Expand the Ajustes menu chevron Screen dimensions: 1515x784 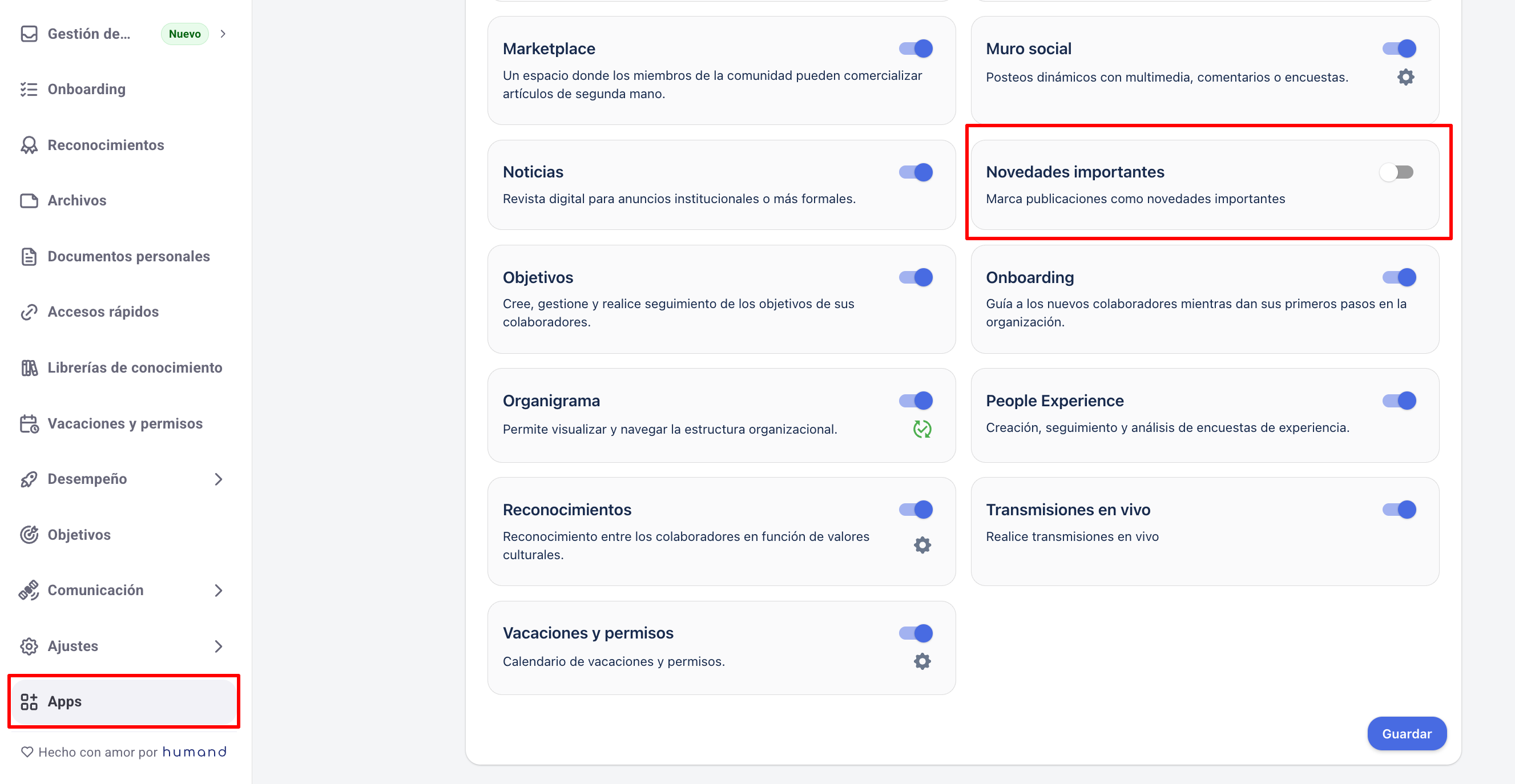[218, 646]
